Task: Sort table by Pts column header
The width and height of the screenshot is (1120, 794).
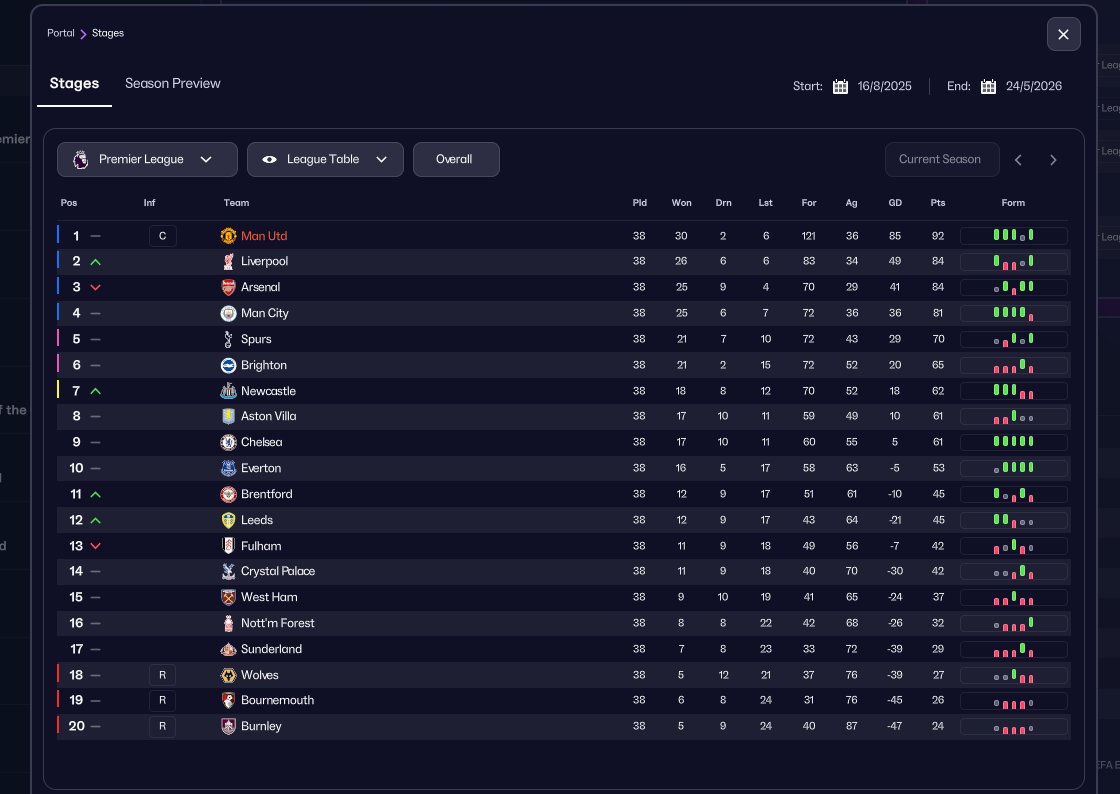Action: 937,203
